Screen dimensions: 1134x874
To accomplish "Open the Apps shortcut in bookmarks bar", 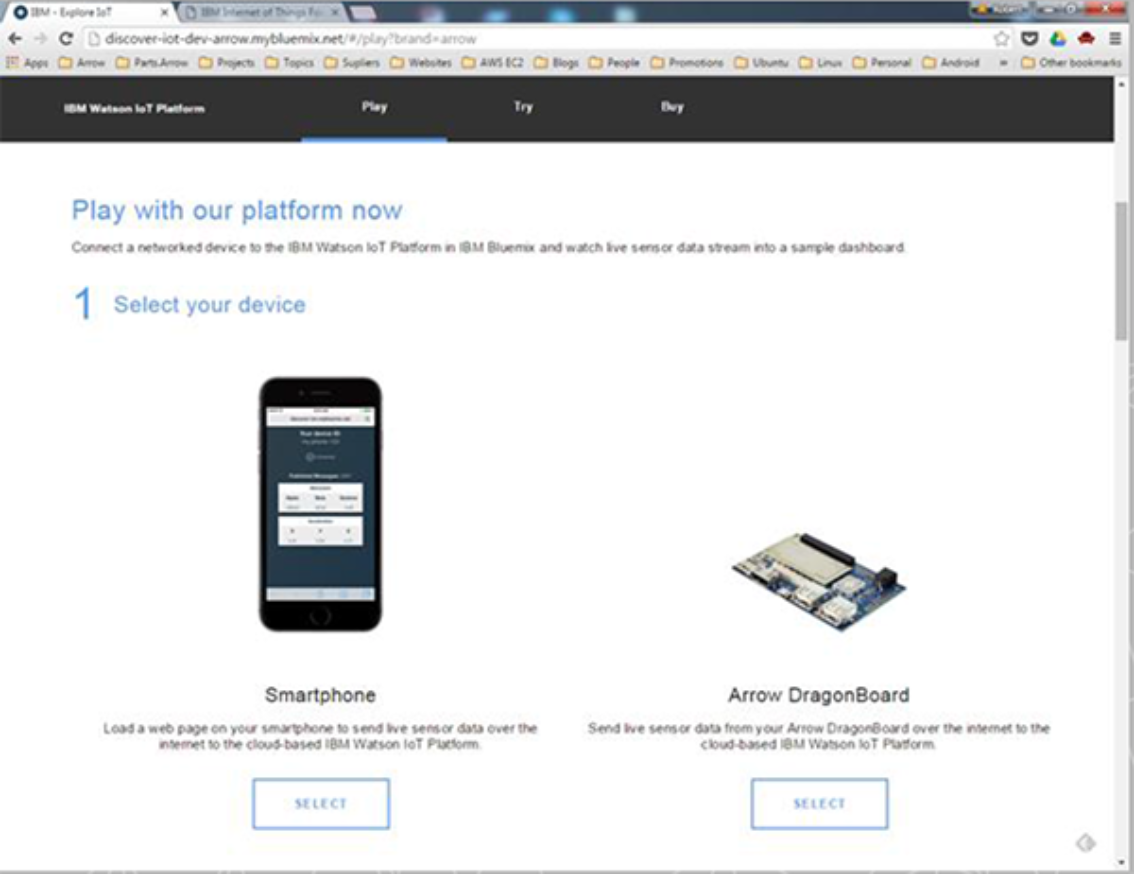I will [28, 62].
